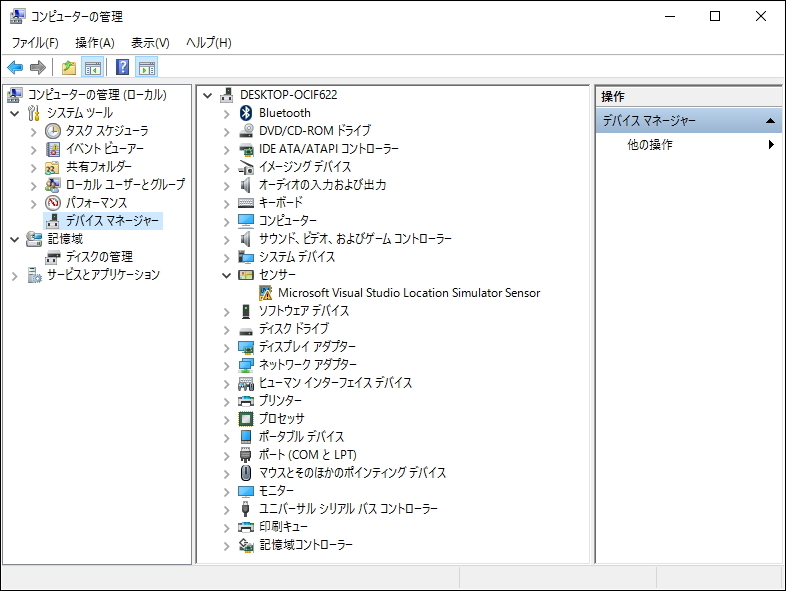Open the ファイル(F) menu
Image resolution: width=786 pixels, height=591 pixels.
(35, 43)
